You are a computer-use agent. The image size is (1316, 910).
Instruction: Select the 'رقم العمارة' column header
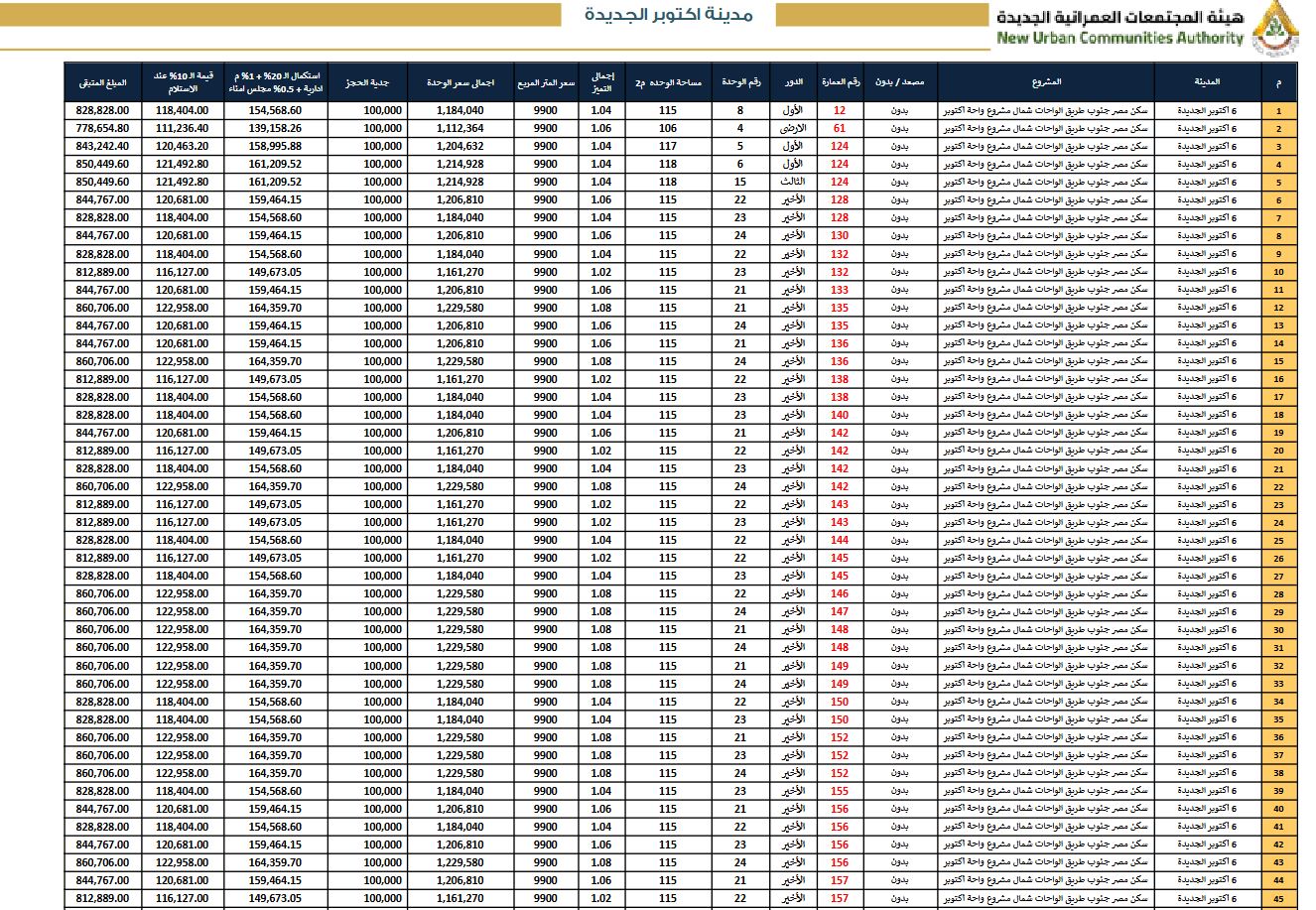[x=840, y=82]
